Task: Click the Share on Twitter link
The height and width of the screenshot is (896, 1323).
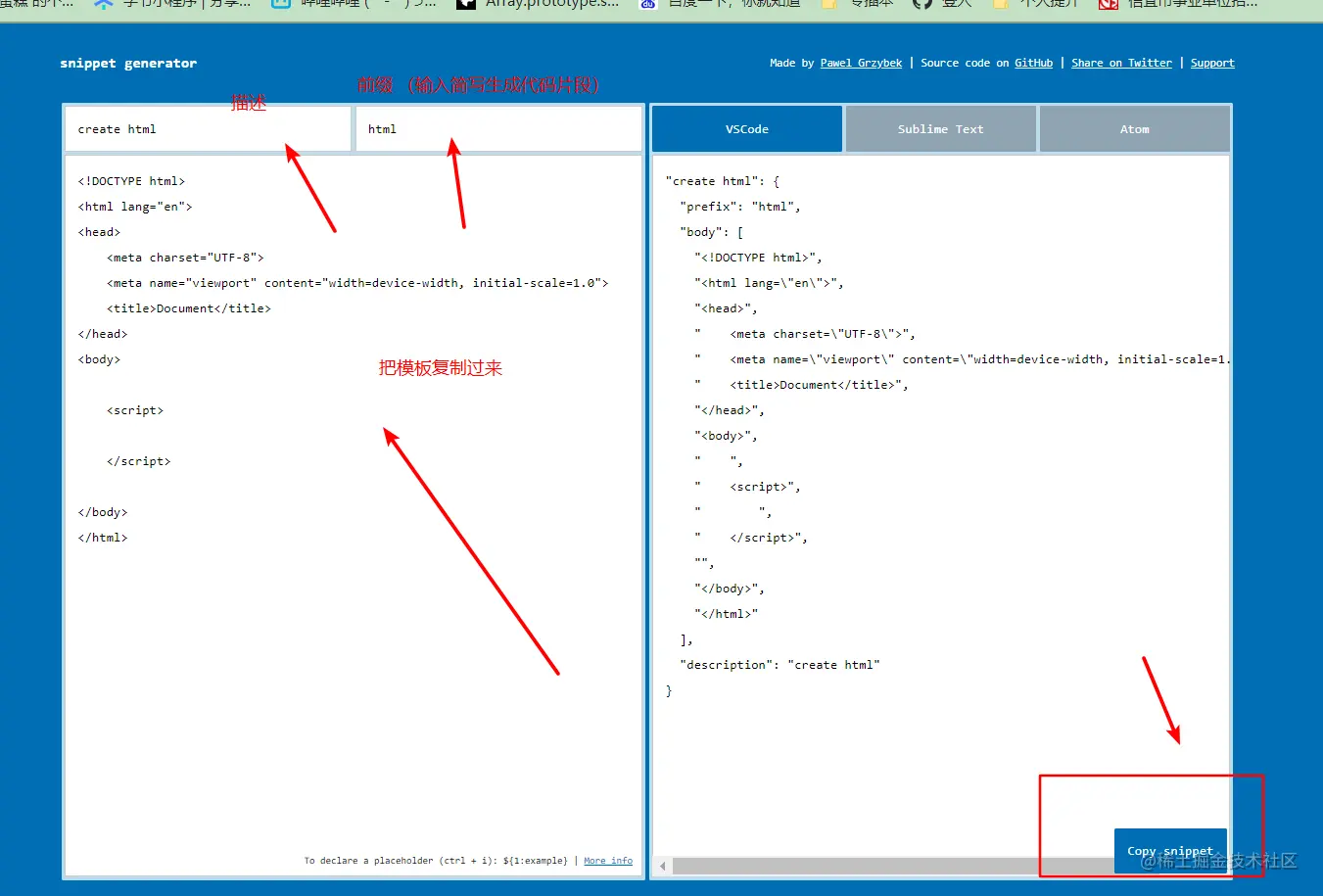Action: point(1121,63)
